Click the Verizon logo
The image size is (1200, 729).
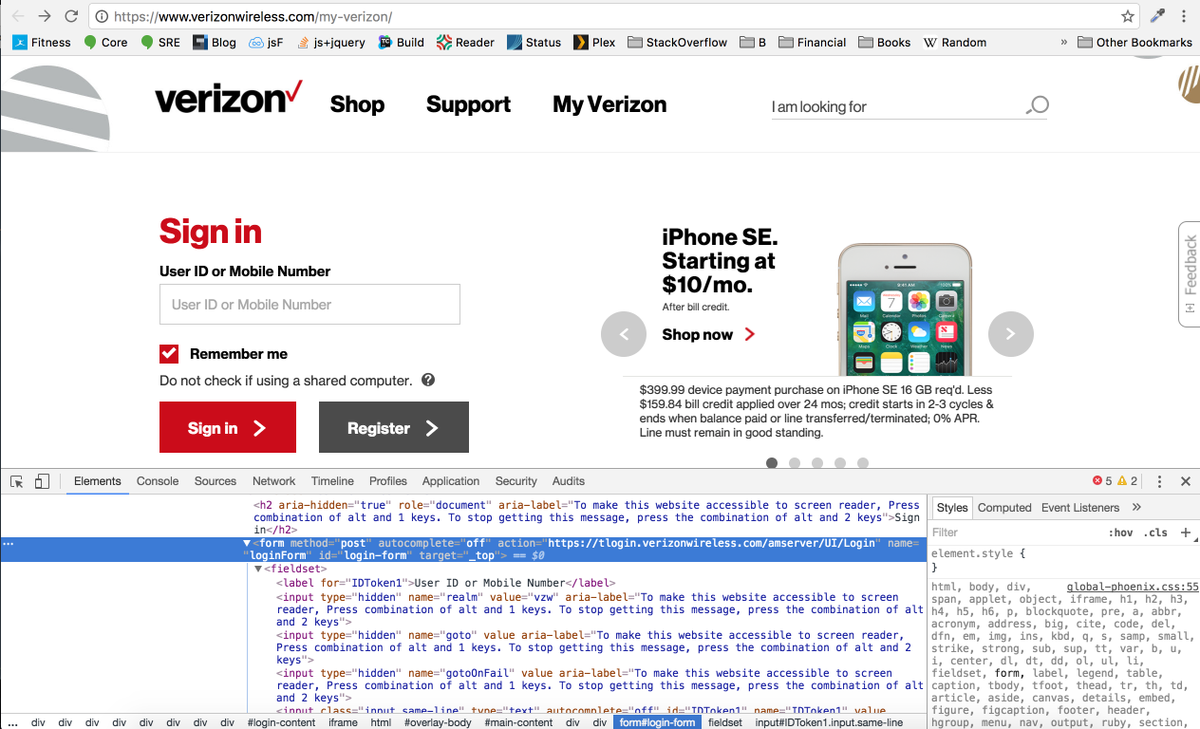[x=228, y=98]
